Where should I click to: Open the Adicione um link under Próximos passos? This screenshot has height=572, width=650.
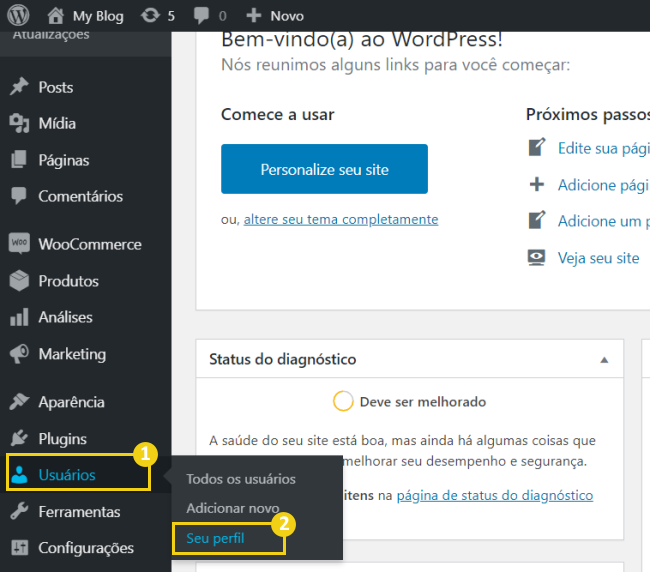pyautogui.click(x=604, y=221)
